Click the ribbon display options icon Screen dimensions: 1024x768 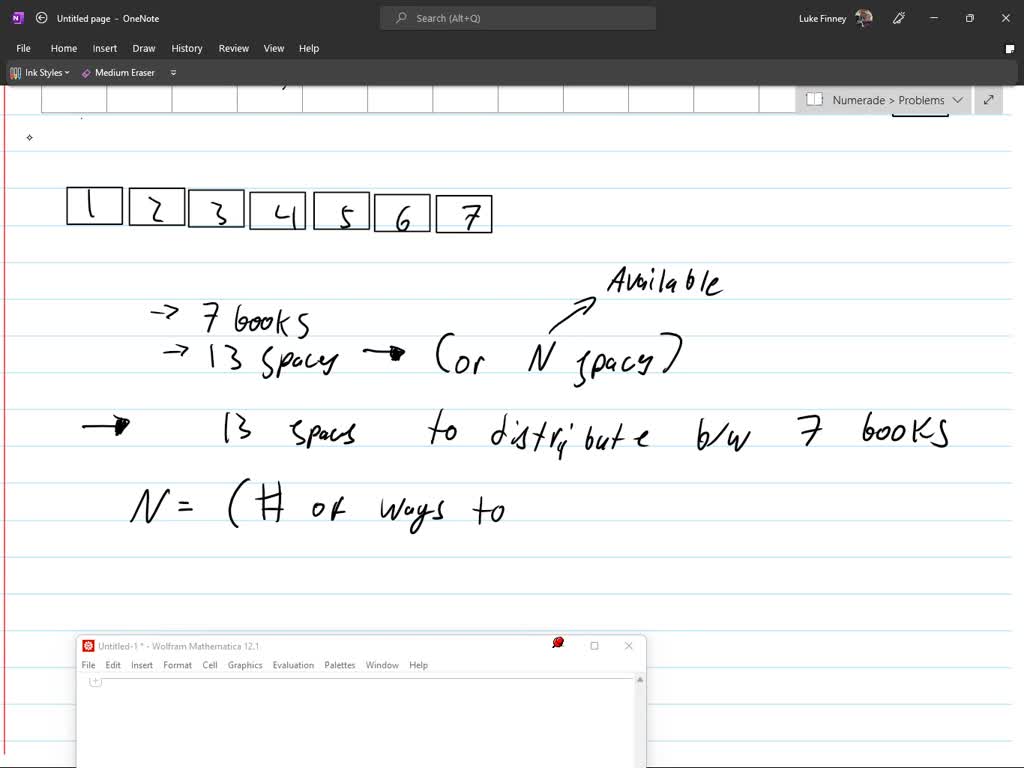tap(1010, 49)
